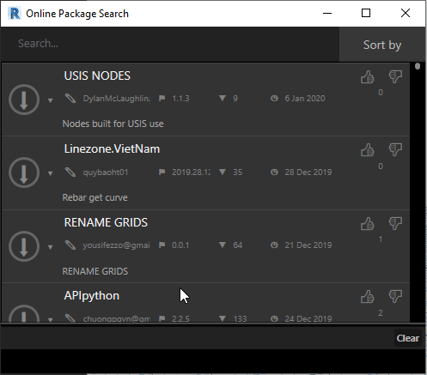Like the USIS NODES package with thumbs up
The image size is (427, 375).
[x=367, y=77]
